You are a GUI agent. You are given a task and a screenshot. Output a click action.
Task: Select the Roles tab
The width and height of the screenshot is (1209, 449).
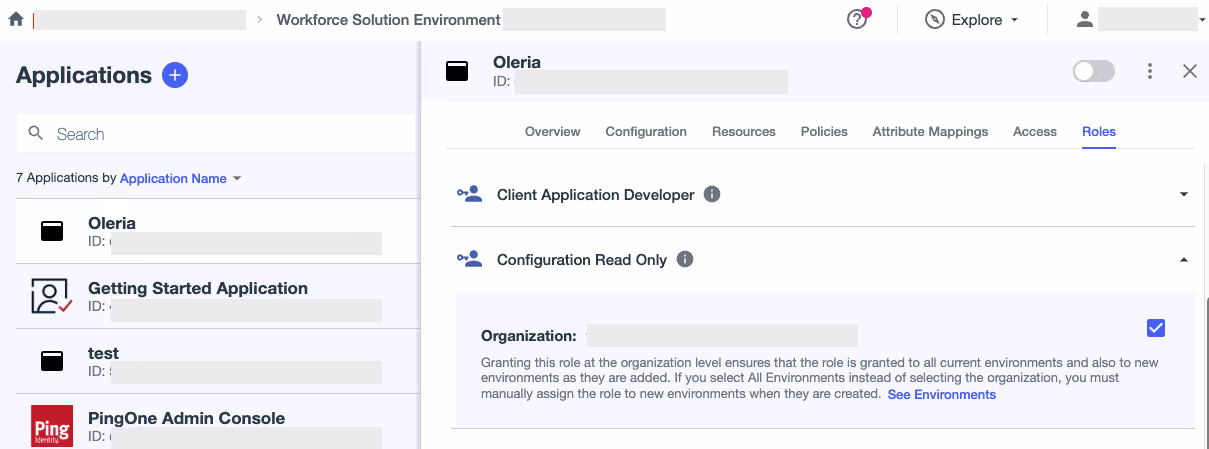click(x=1099, y=131)
